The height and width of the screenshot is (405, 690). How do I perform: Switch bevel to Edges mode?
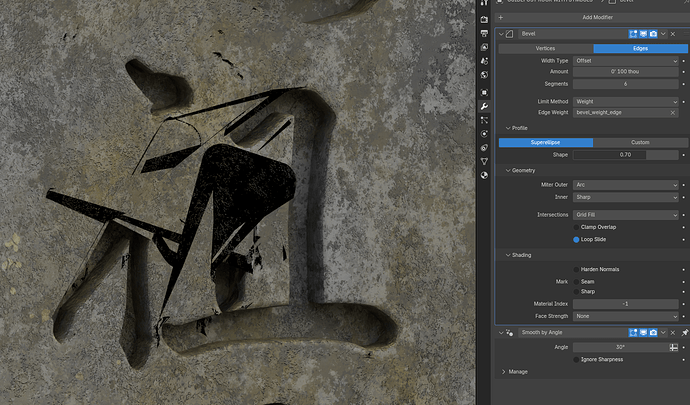pos(640,48)
